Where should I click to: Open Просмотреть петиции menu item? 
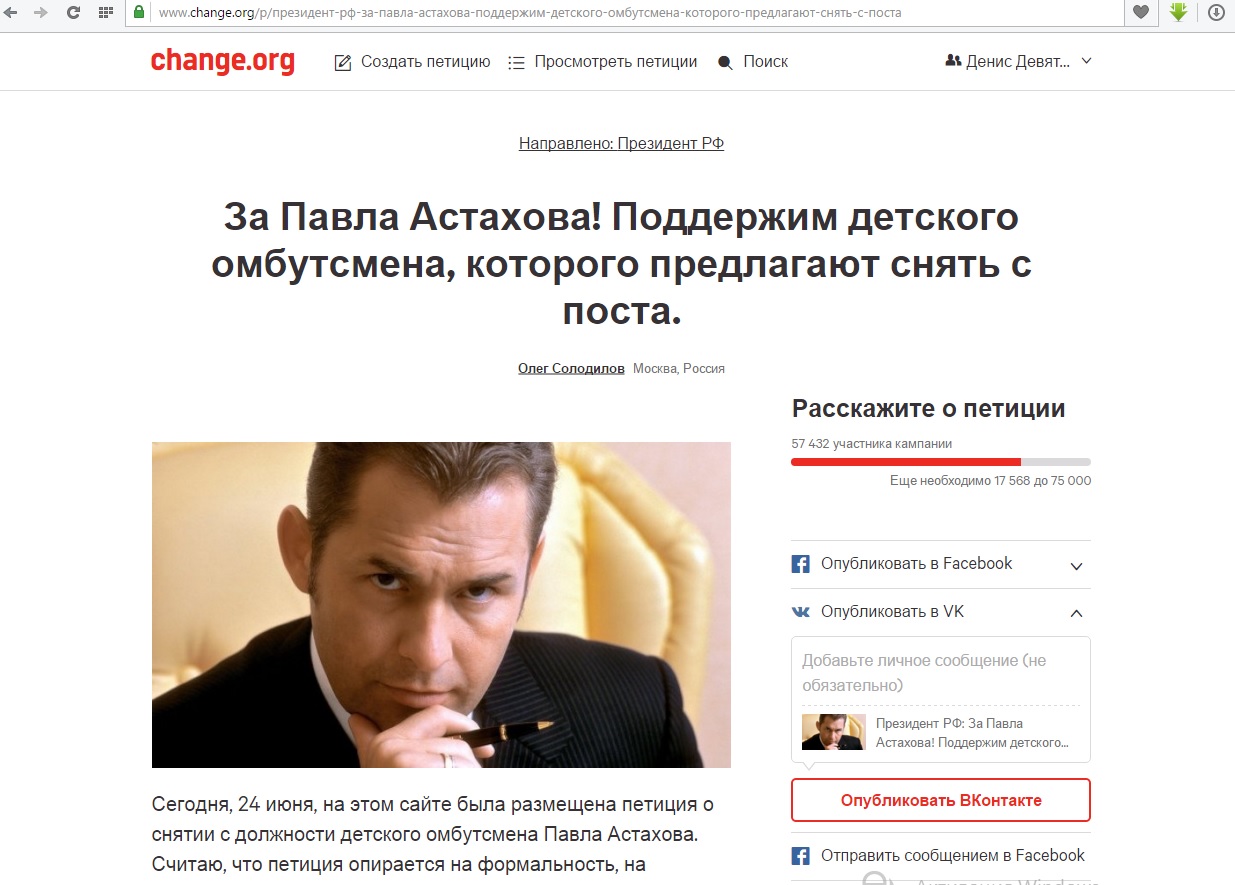[x=602, y=62]
